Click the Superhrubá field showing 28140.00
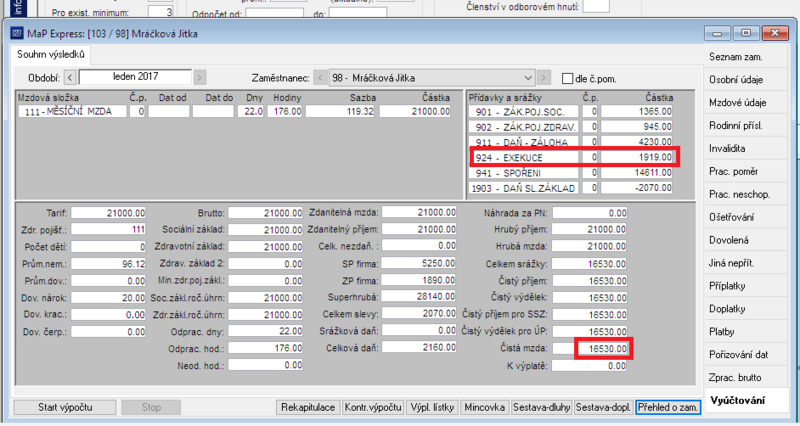Viewport: 800px width, 426px height. pos(419,296)
